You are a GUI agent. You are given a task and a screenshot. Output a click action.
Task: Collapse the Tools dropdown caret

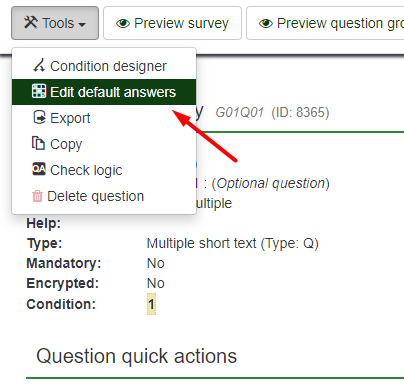(x=82, y=24)
